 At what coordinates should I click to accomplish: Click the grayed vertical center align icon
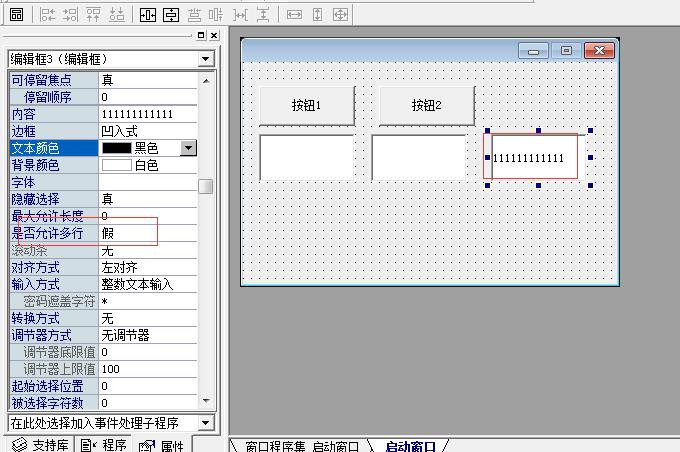pyautogui.click(x=216, y=15)
